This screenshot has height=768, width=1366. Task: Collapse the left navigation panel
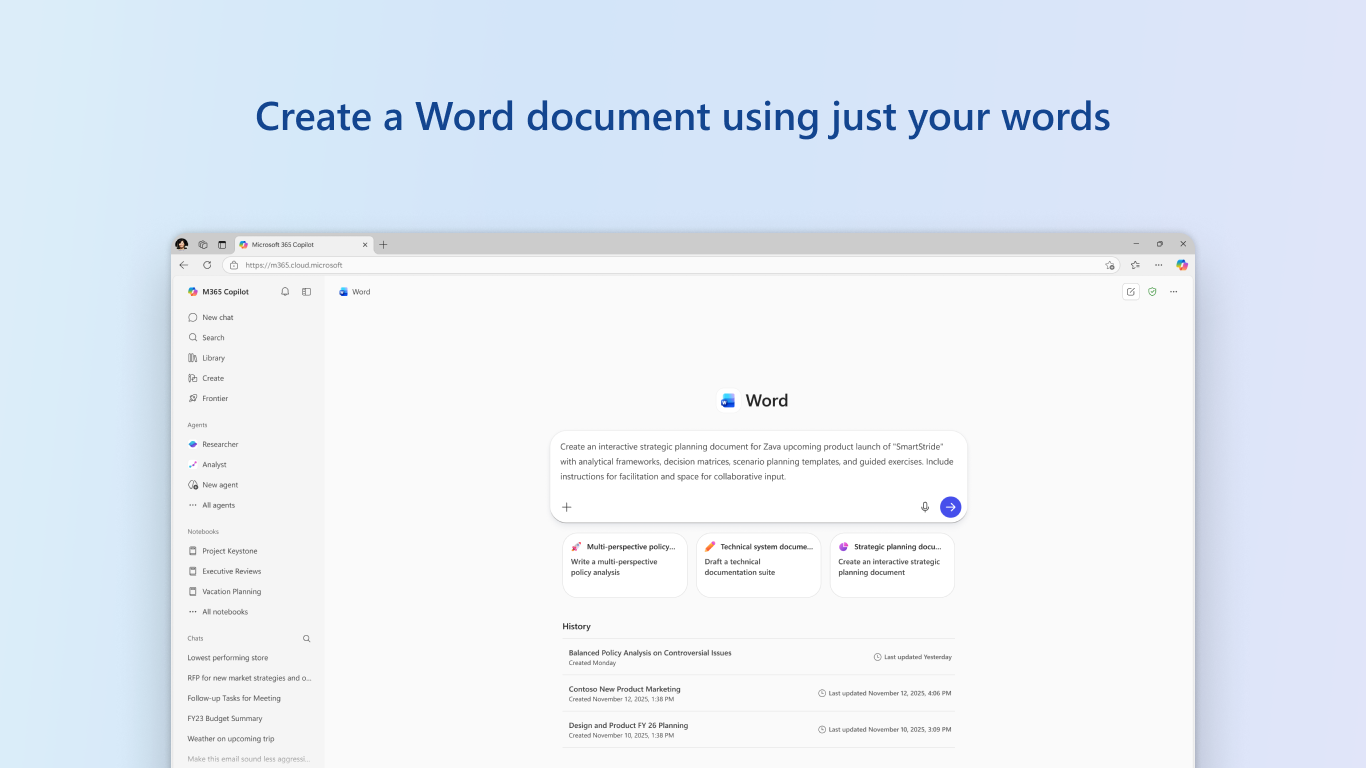(307, 292)
